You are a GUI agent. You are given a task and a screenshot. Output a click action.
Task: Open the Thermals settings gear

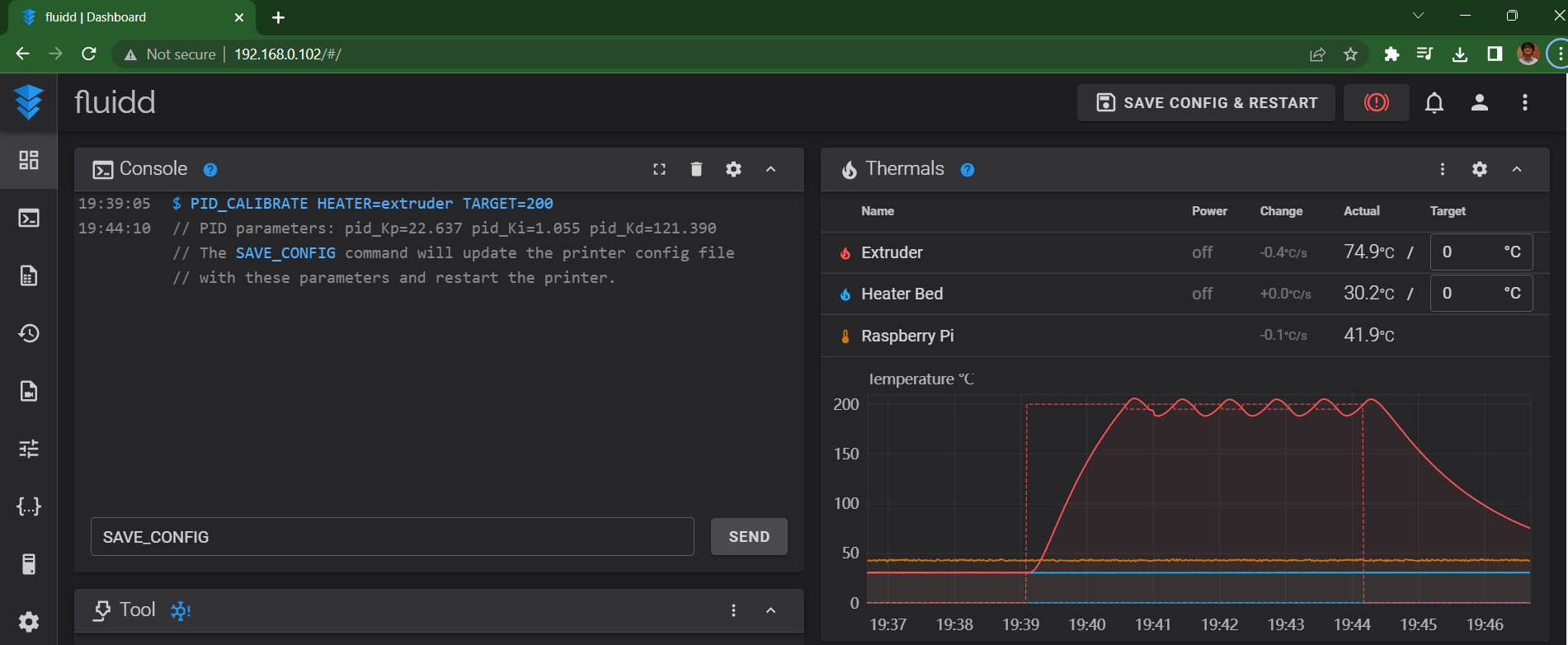click(x=1480, y=169)
